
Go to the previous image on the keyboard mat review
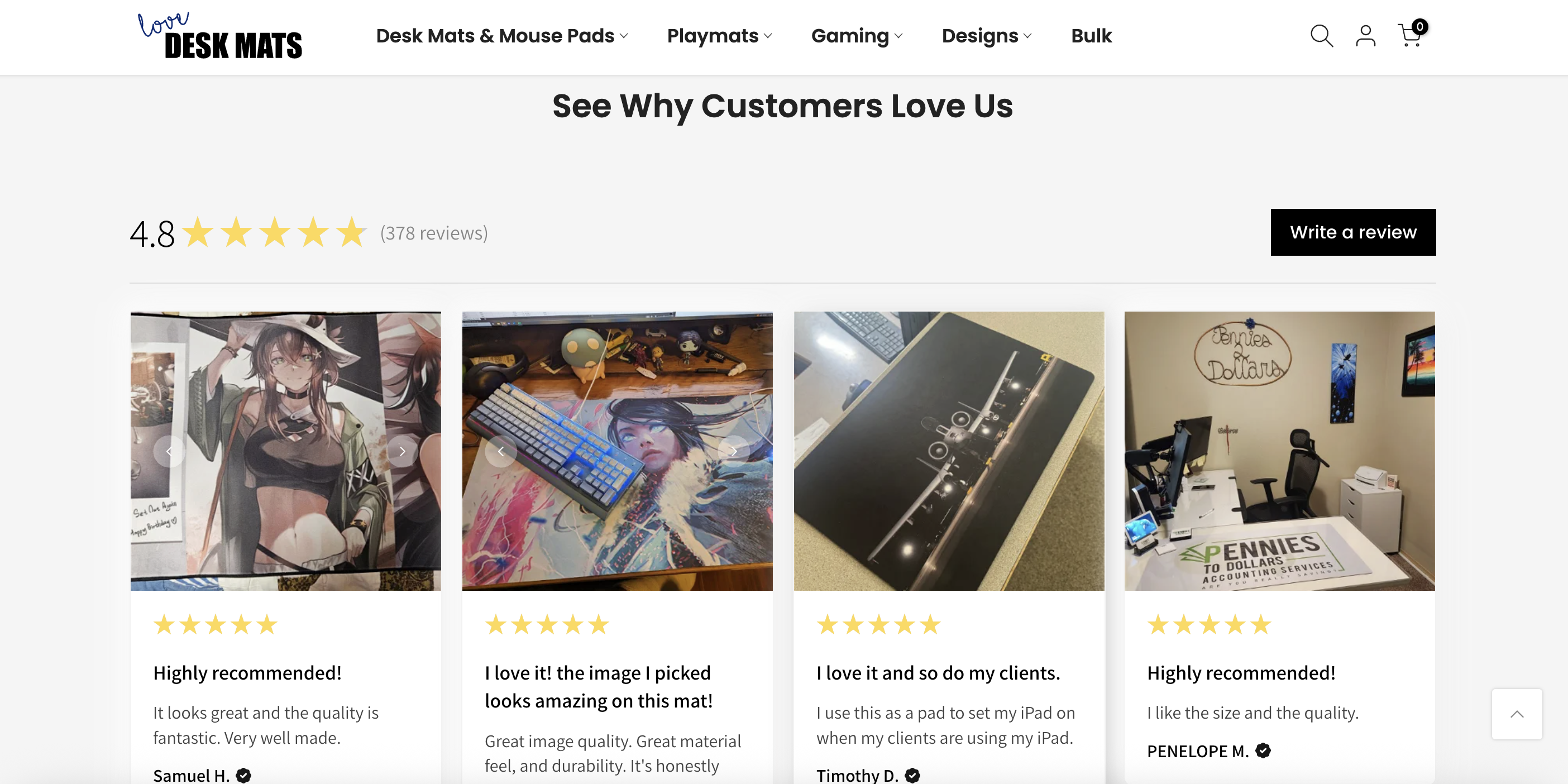coord(501,451)
